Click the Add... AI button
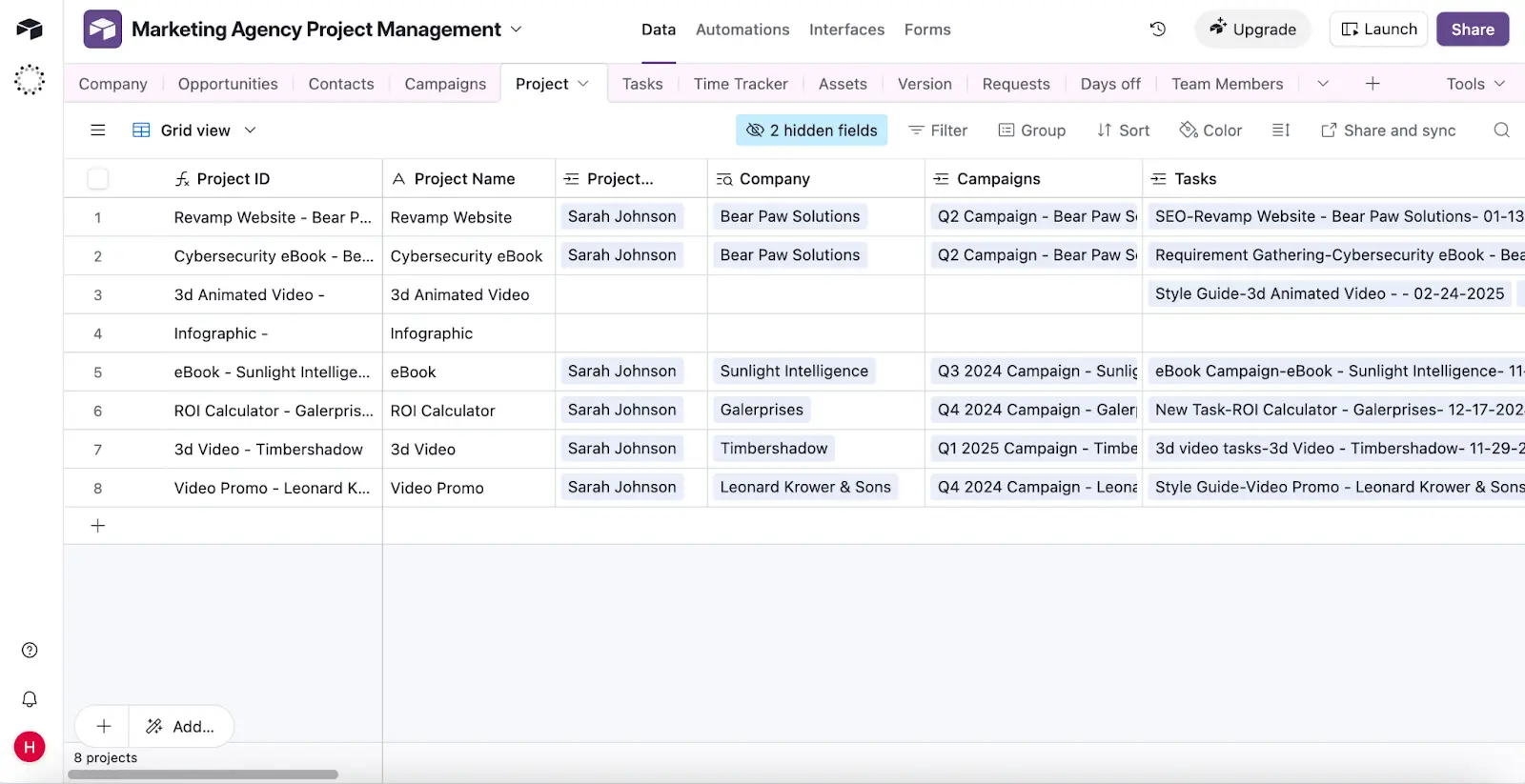The image size is (1525, 784). coord(180,727)
